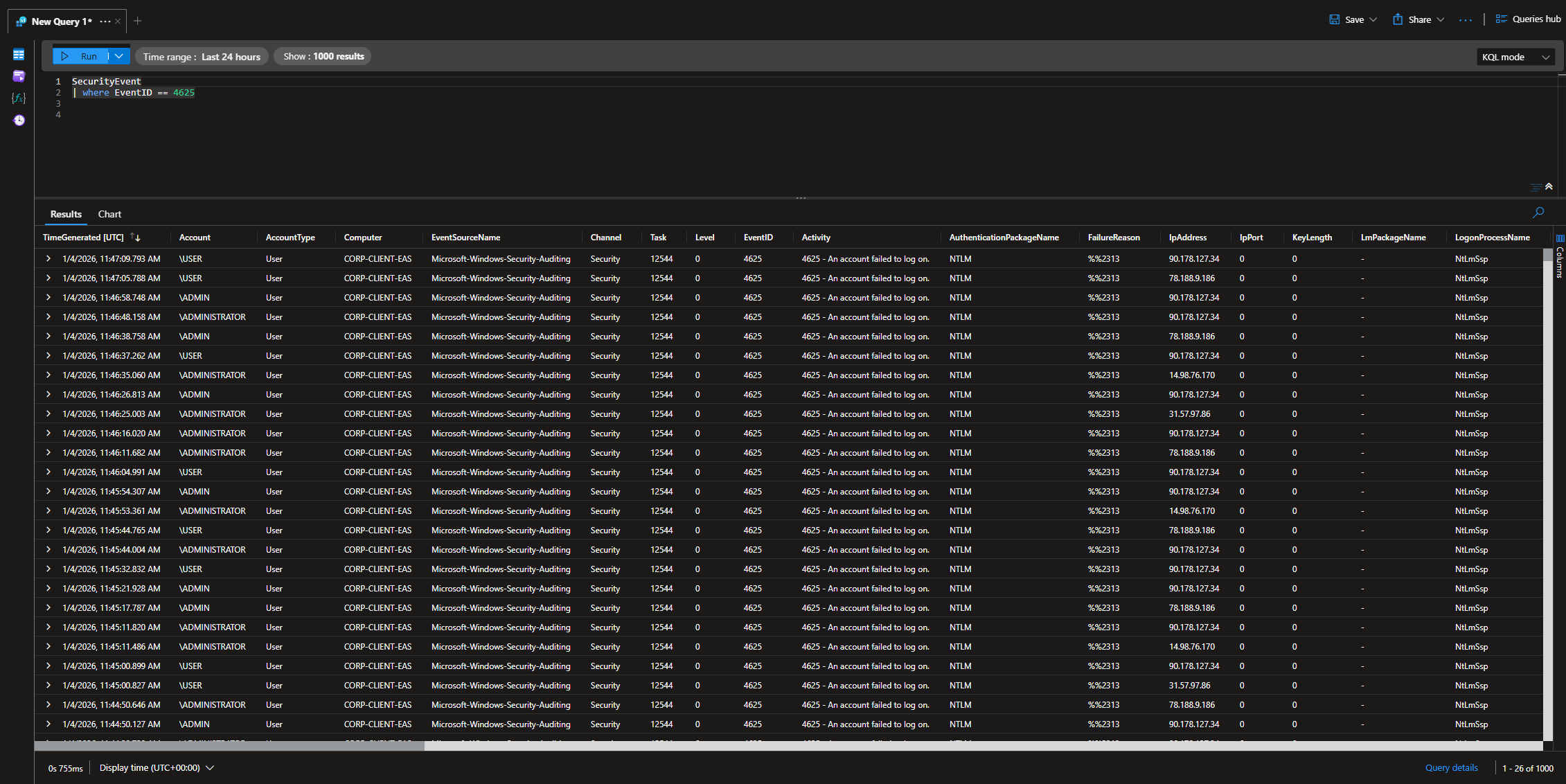Switch to the Chart tab
This screenshot has height=784, width=1566.
tap(109, 214)
